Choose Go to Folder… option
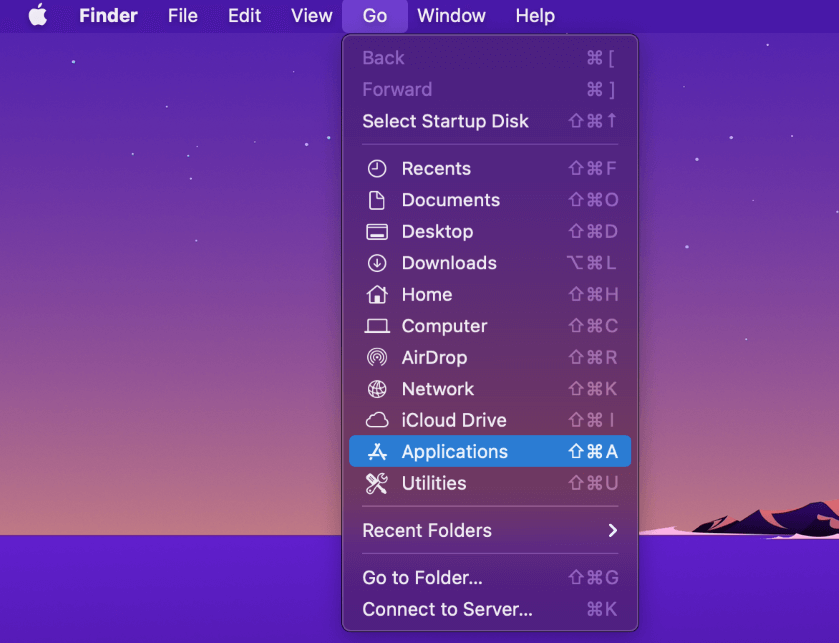This screenshot has height=643, width=839. pyautogui.click(x=422, y=578)
